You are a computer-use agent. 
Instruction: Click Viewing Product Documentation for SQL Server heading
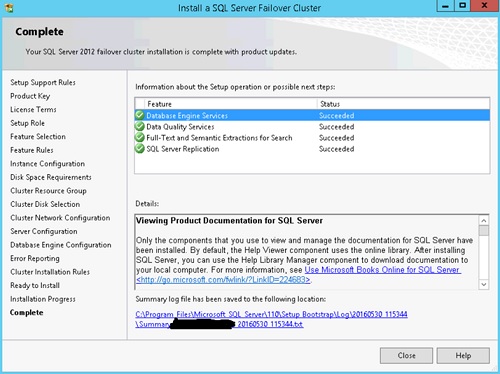pos(229,221)
